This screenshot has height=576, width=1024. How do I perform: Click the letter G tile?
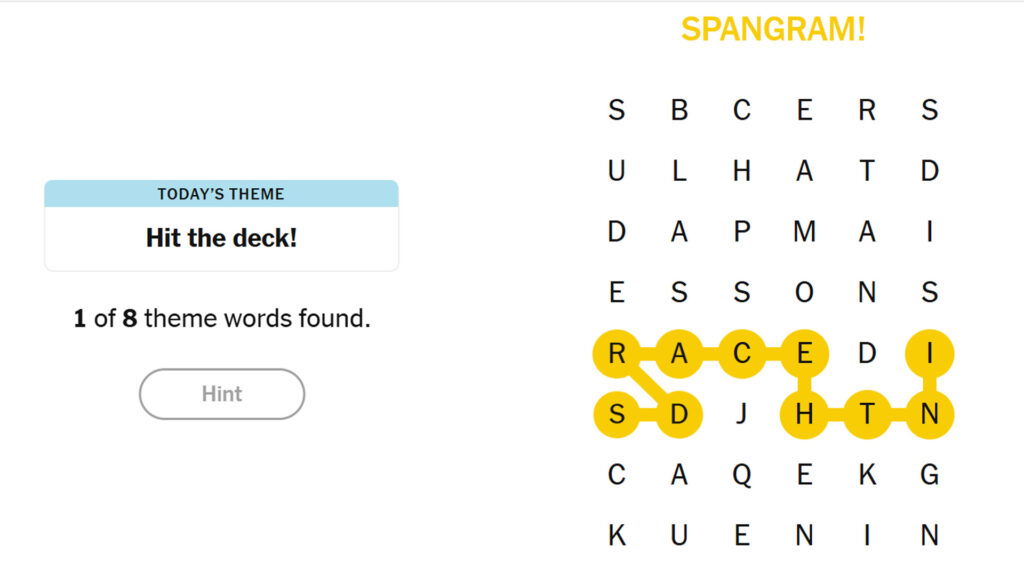(929, 475)
